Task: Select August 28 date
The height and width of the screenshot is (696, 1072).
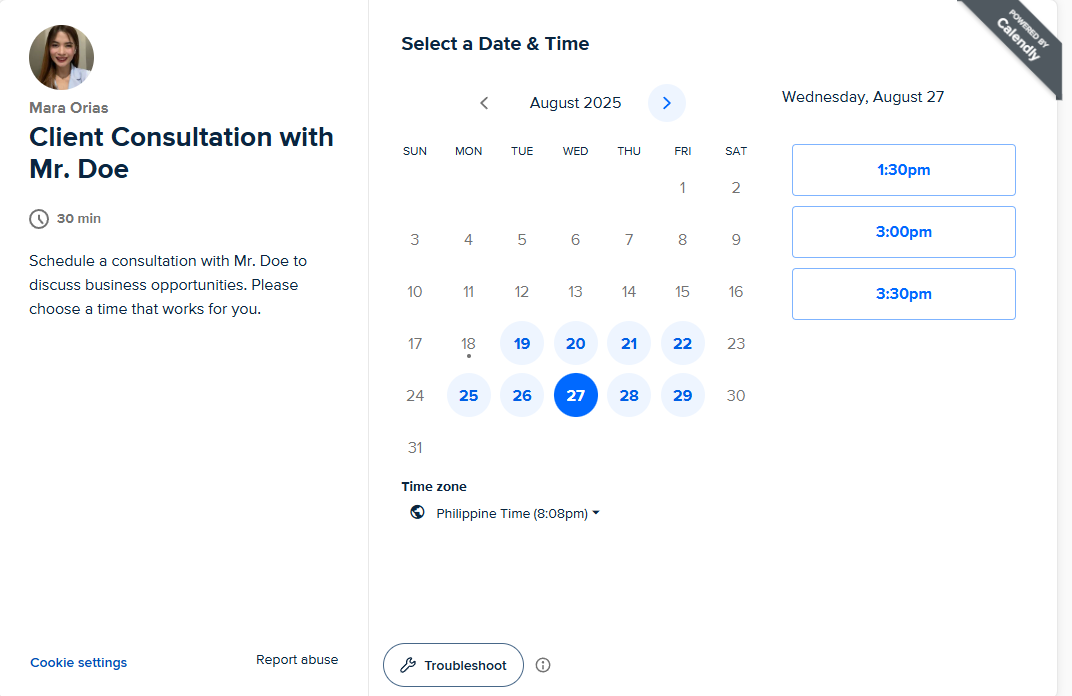Action: [x=629, y=396]
